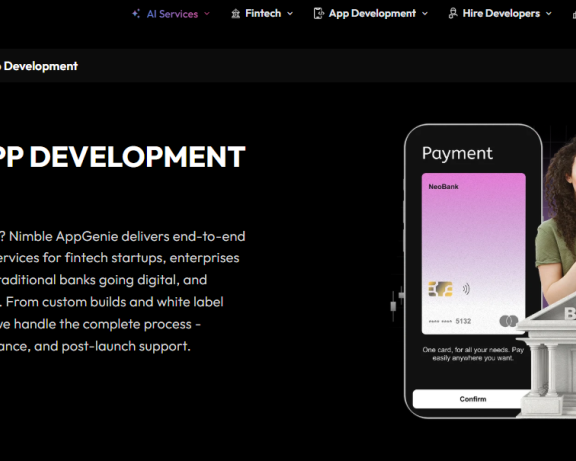
Task: Click the 'PP DEVELOPMENT' hero heading
Action: [x=122, y=157]
